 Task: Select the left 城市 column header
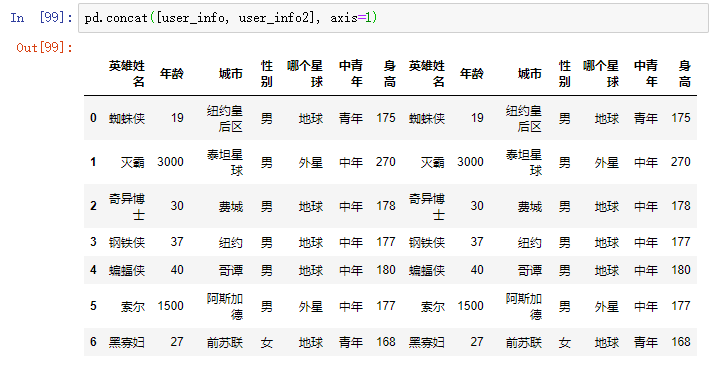coord(231,74)
